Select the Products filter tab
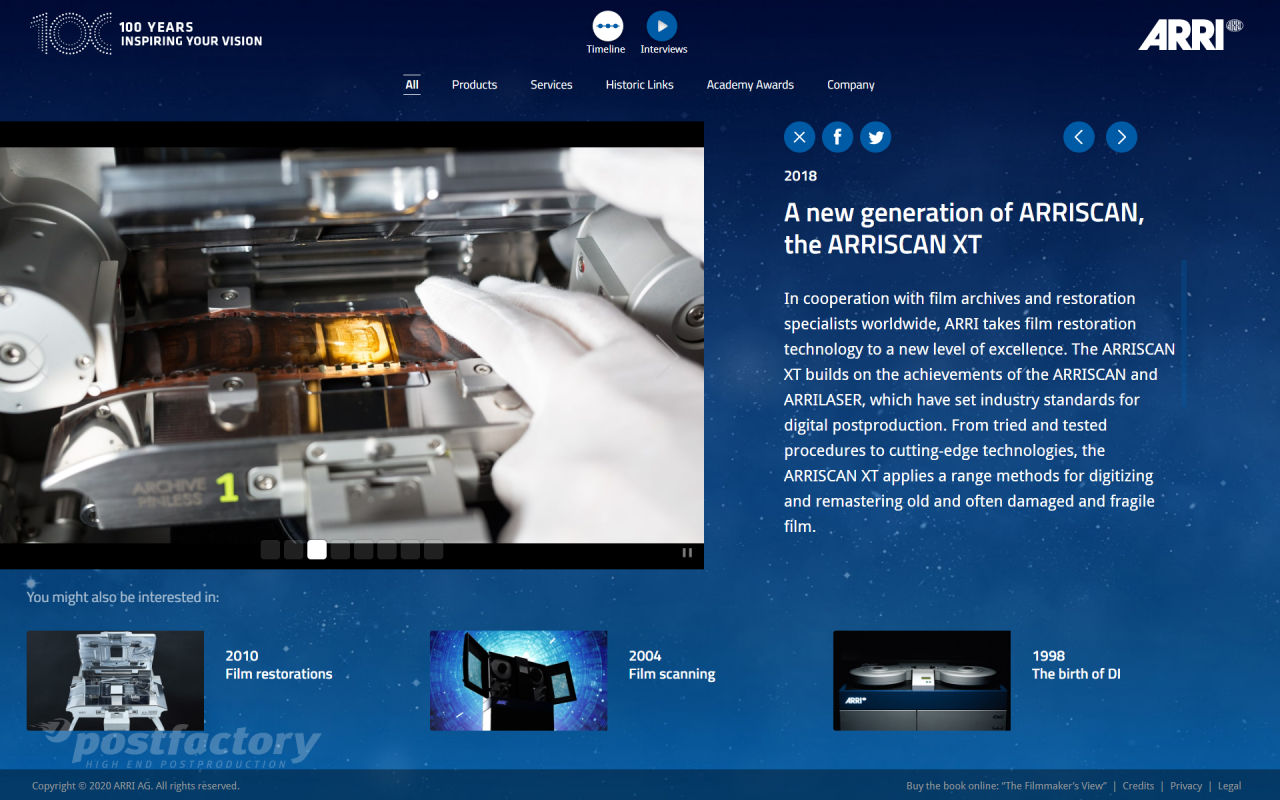 pos(474,85)
